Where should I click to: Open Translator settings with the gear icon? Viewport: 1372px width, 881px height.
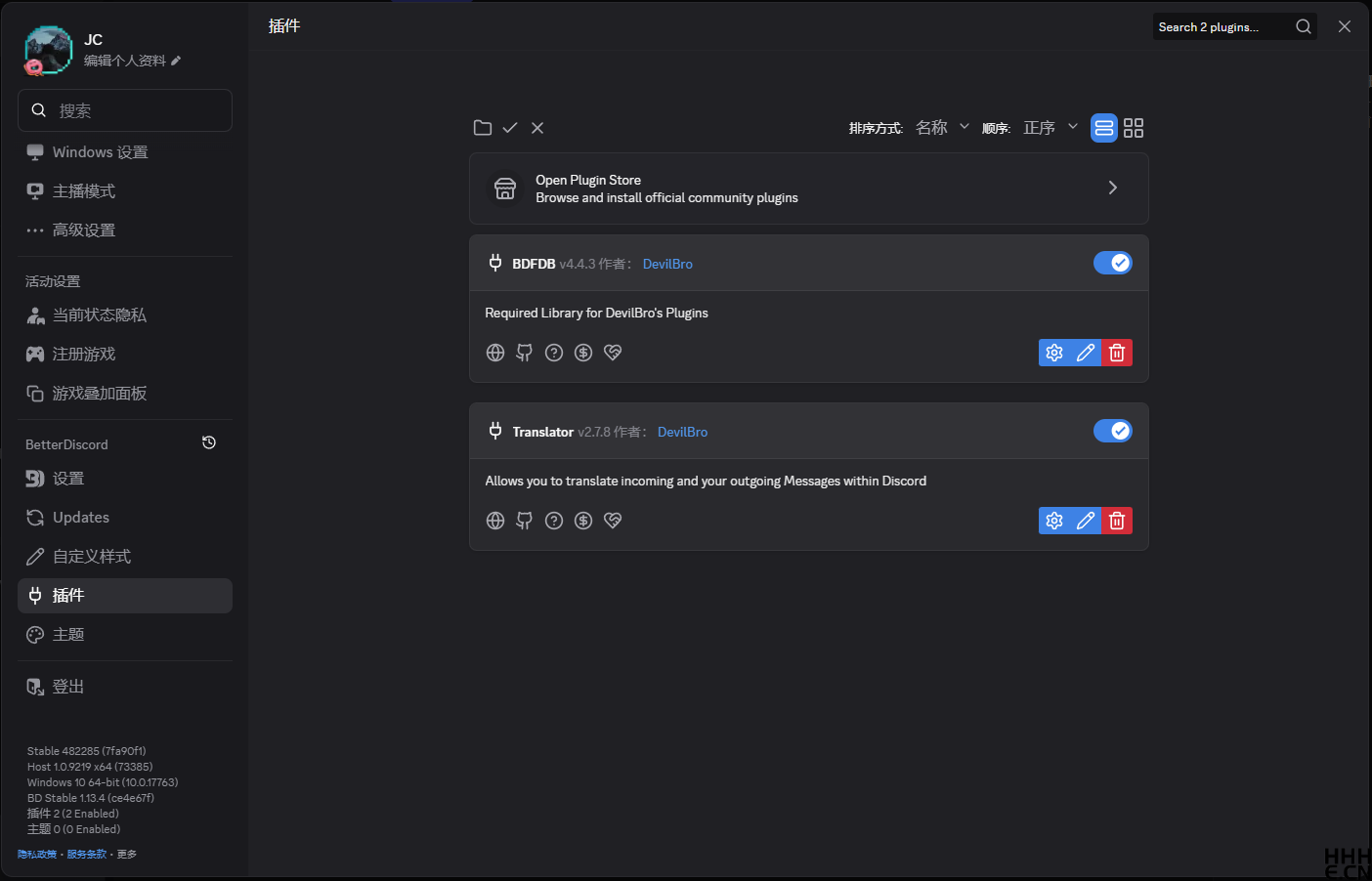click(1054, 521)
